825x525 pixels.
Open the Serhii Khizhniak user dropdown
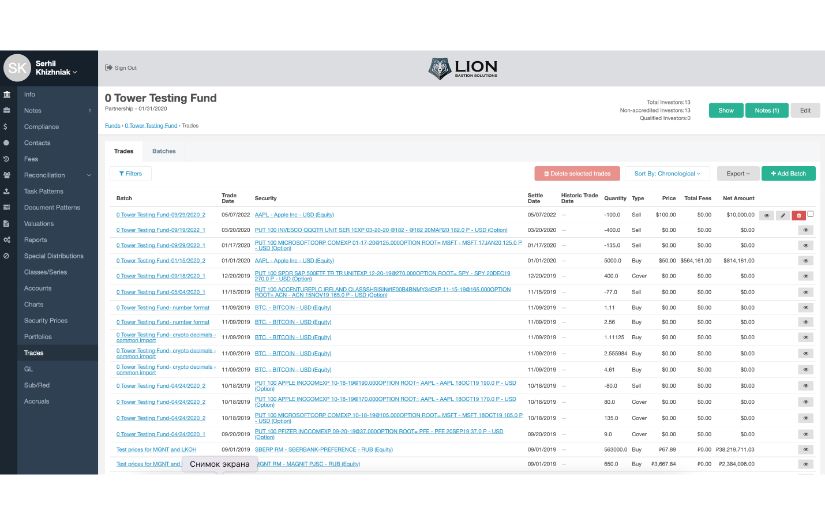coord(56,68)
